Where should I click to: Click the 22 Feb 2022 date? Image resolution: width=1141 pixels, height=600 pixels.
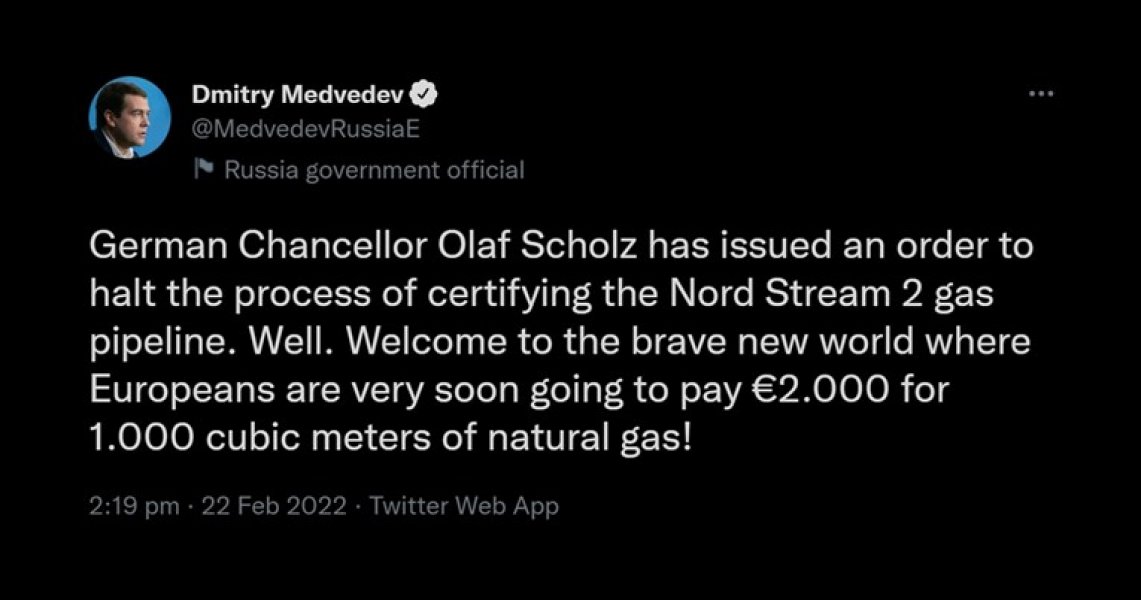pyautogui.click(x=274, y=505)
